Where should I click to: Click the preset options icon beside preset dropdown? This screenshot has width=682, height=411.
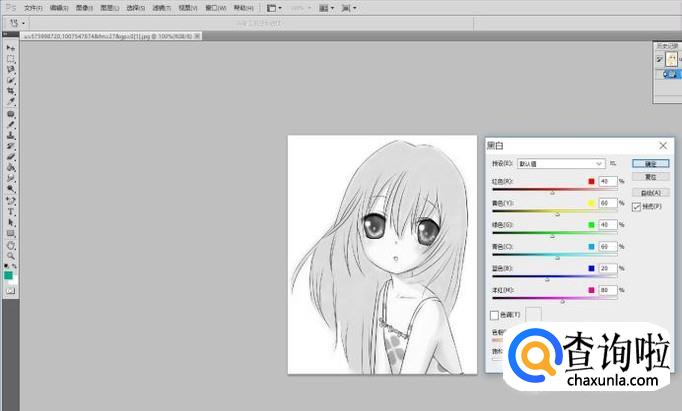pos(613,162)
